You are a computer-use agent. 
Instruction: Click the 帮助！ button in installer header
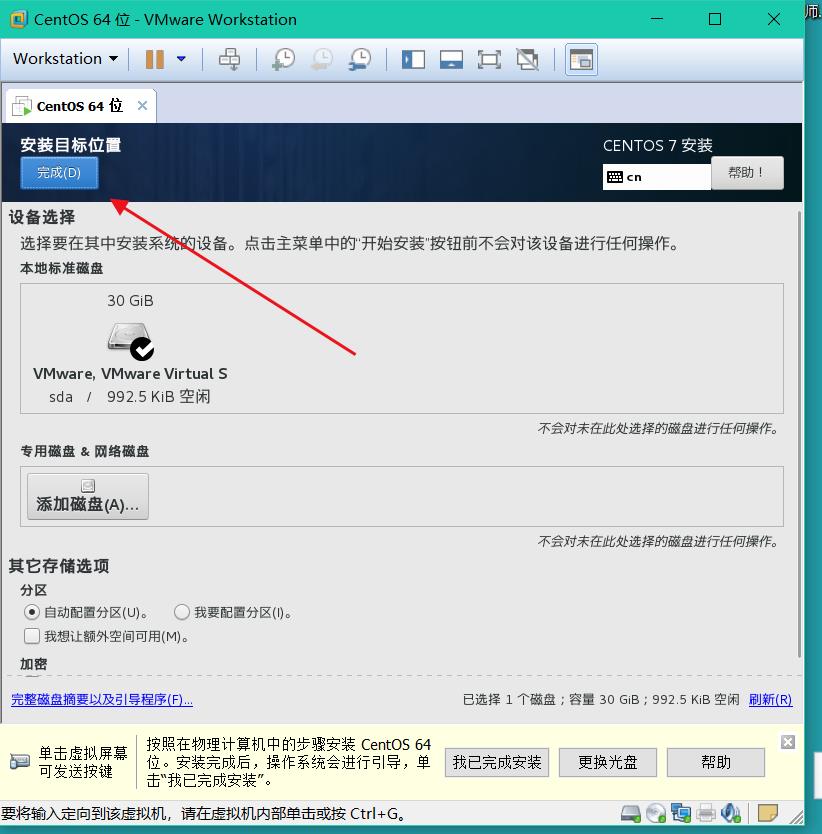tap(747, 173)
